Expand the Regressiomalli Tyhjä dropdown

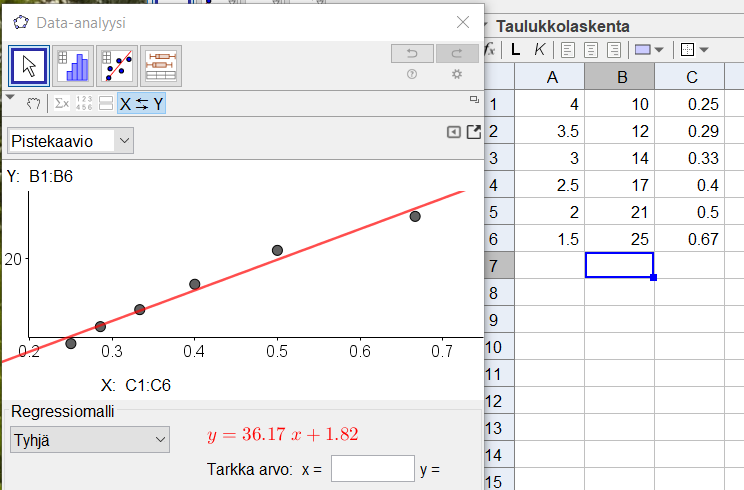[90, 440]
